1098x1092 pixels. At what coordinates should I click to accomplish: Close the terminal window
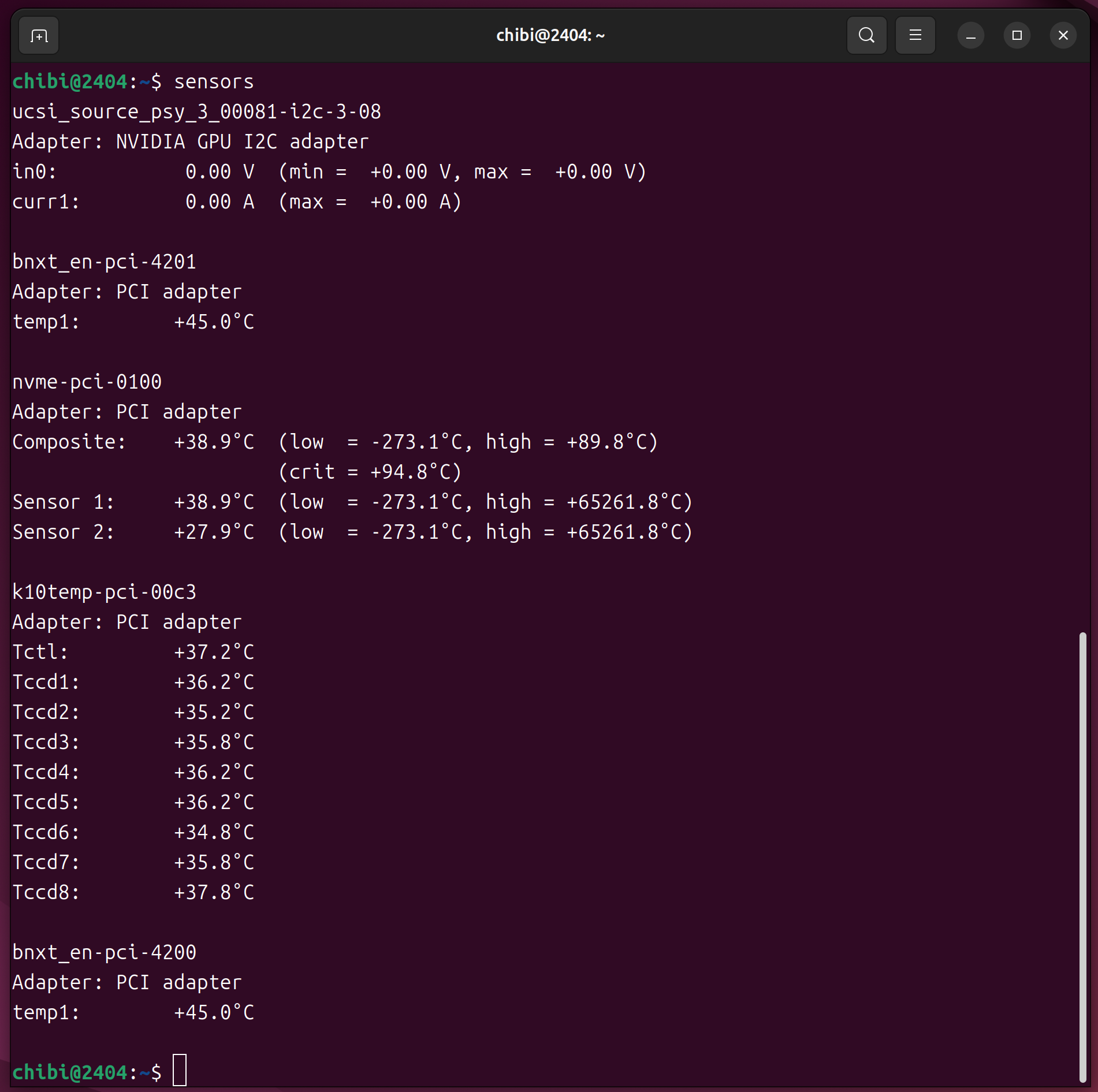(x=1063, y=36)
